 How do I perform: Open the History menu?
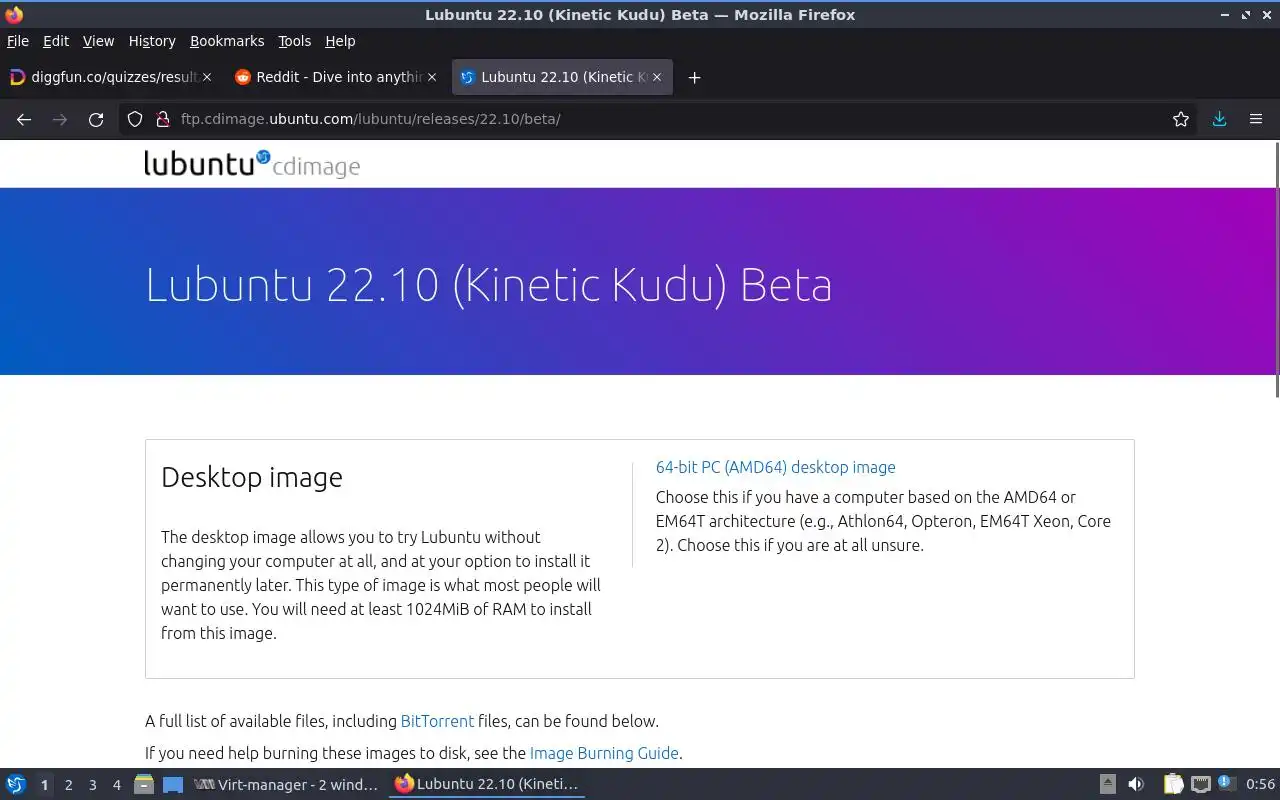(152, 41)
